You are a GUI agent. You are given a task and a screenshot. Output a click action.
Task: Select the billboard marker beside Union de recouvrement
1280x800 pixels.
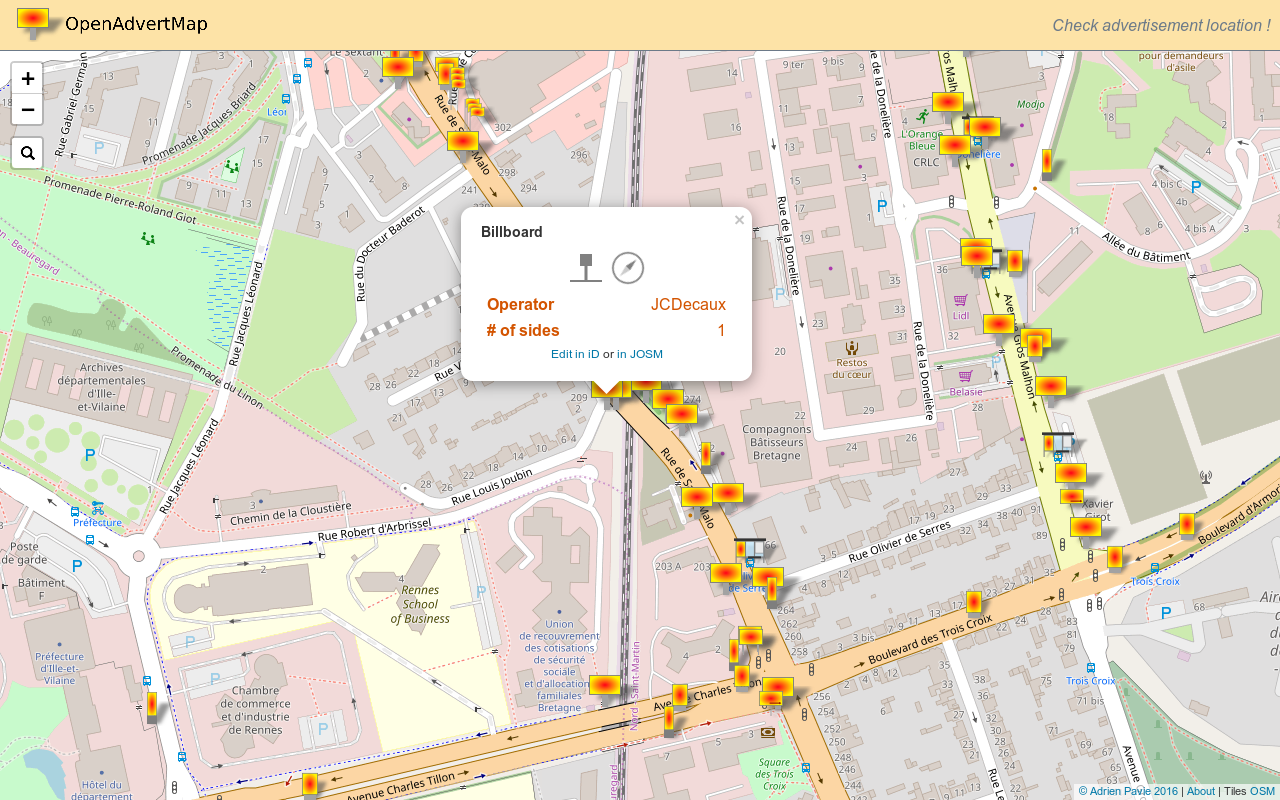point(604,685)
